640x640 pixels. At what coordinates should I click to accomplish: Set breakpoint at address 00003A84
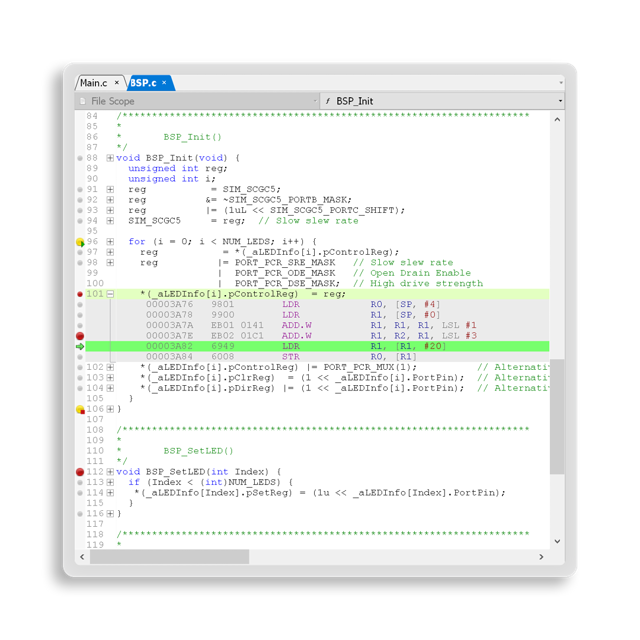click(80, 357)
